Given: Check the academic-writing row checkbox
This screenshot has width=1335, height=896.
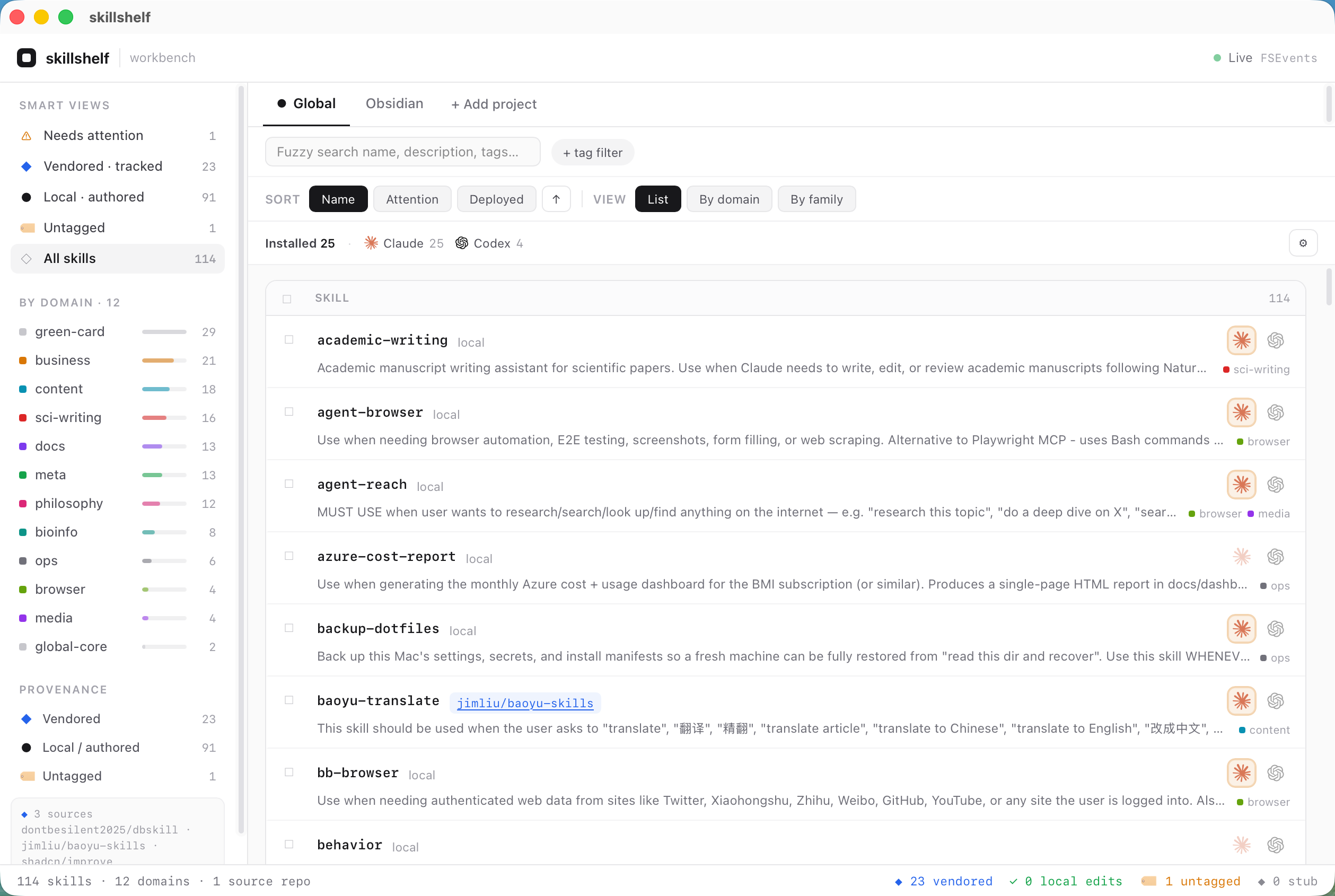Looking at the screenshot, I should [x=289, y=339].
